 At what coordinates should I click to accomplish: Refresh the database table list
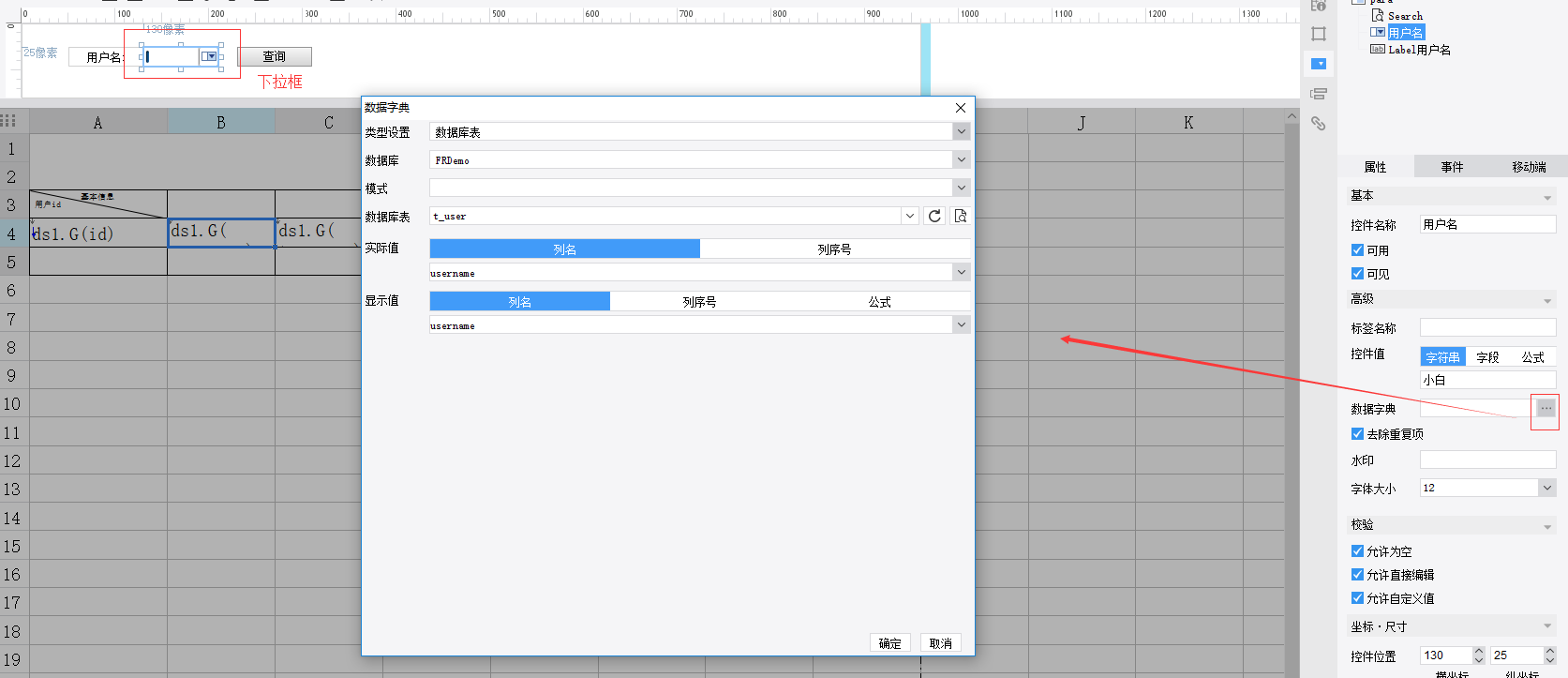point(934,216)
